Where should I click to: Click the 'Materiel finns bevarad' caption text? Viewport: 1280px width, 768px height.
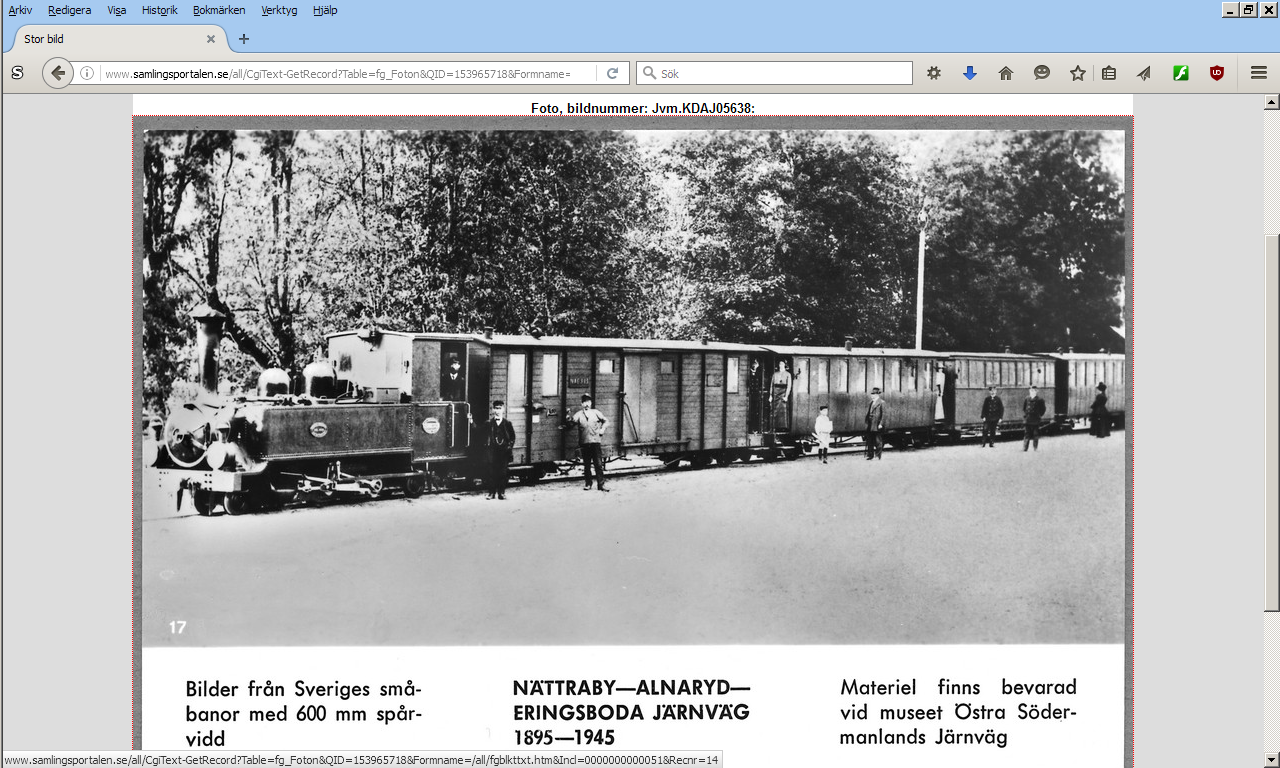pos(958,687)
